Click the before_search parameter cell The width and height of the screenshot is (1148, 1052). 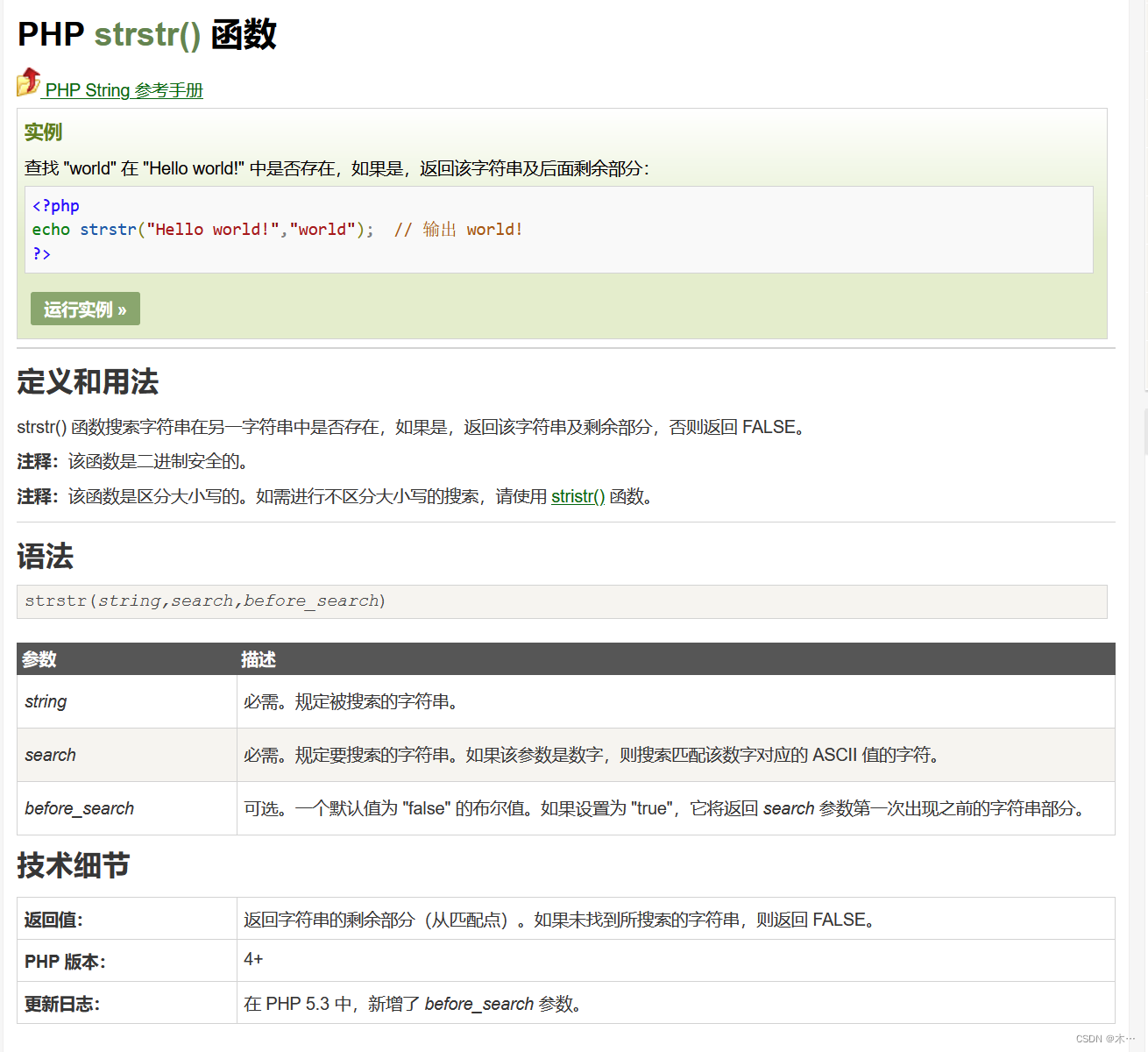79,807
